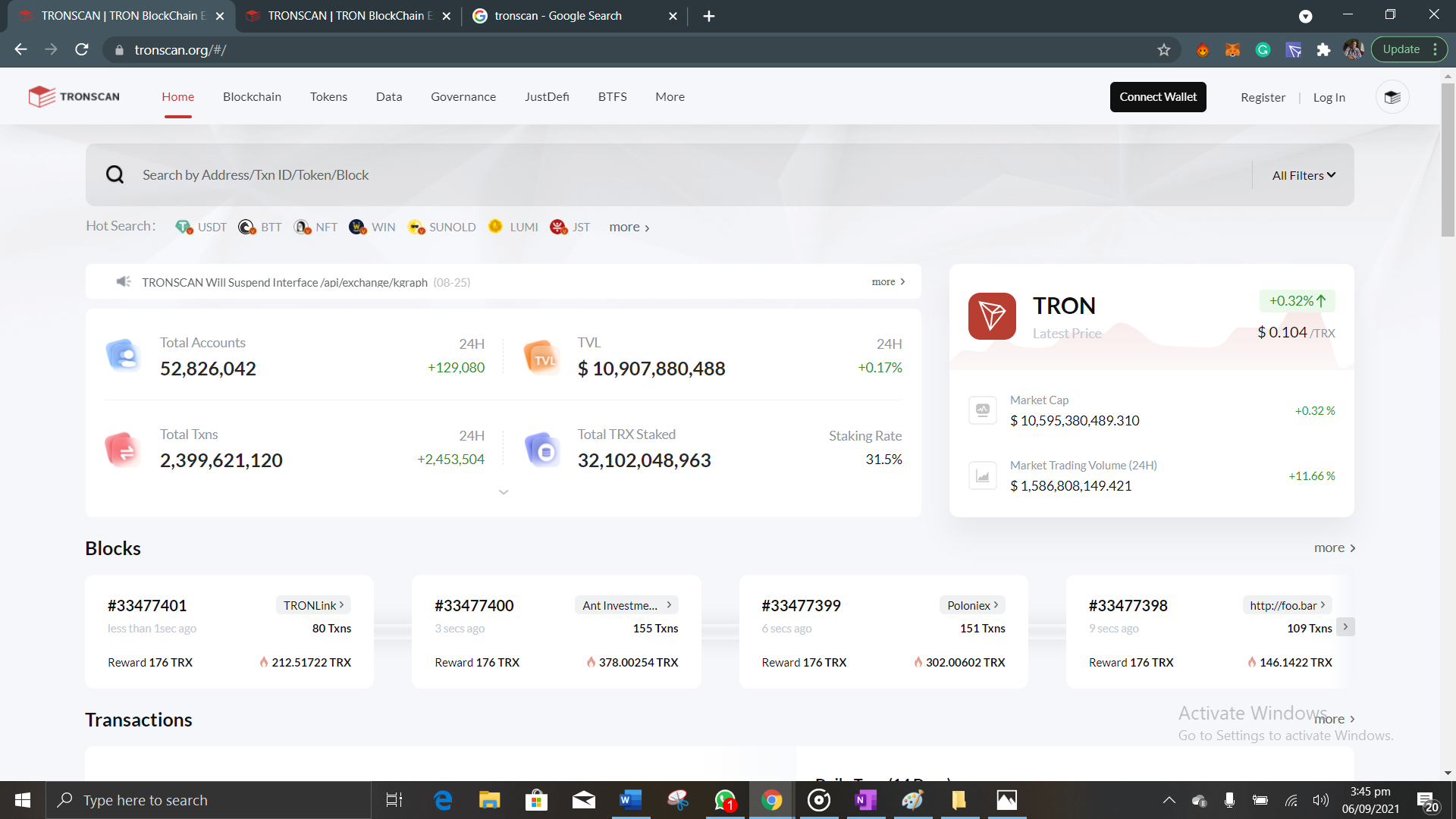Expand more hot search tokens
1456x819 pixels.
[x=629, y=227]
